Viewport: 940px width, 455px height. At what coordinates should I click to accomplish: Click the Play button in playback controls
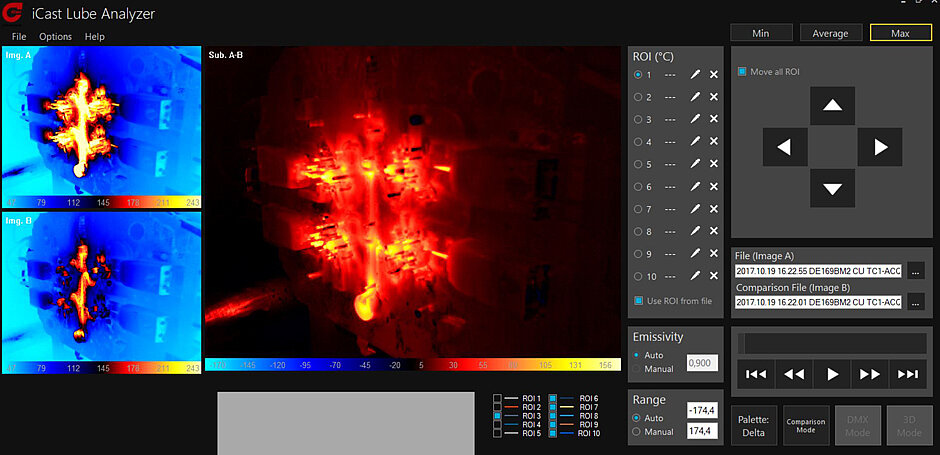tap(832, 374)
